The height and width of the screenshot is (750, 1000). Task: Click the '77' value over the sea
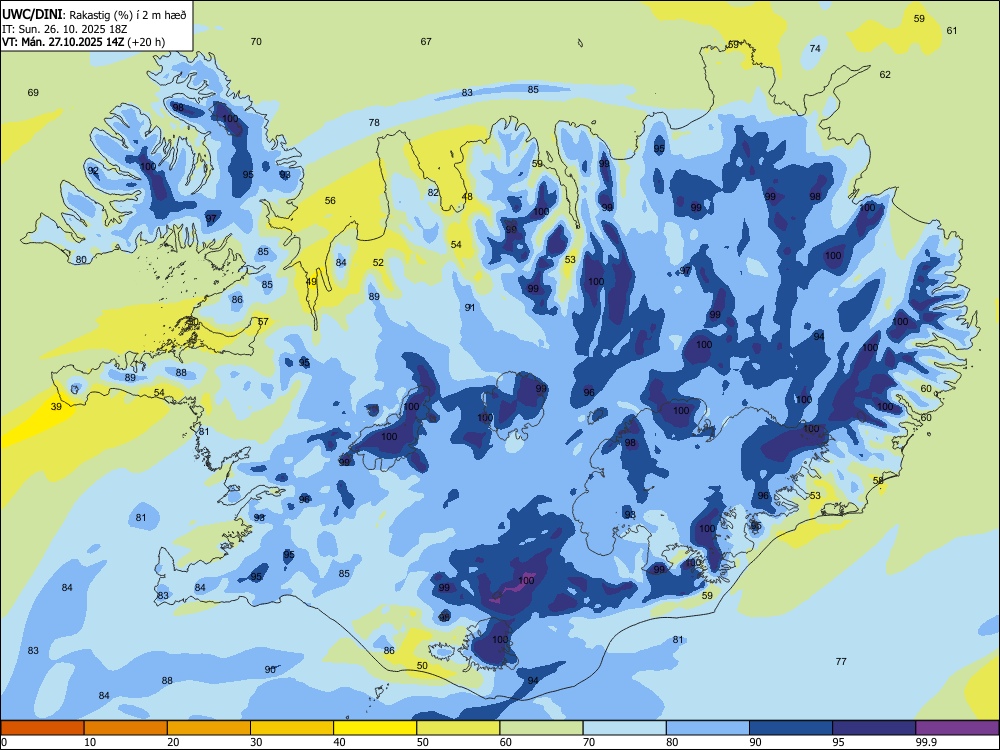point(841,661)
